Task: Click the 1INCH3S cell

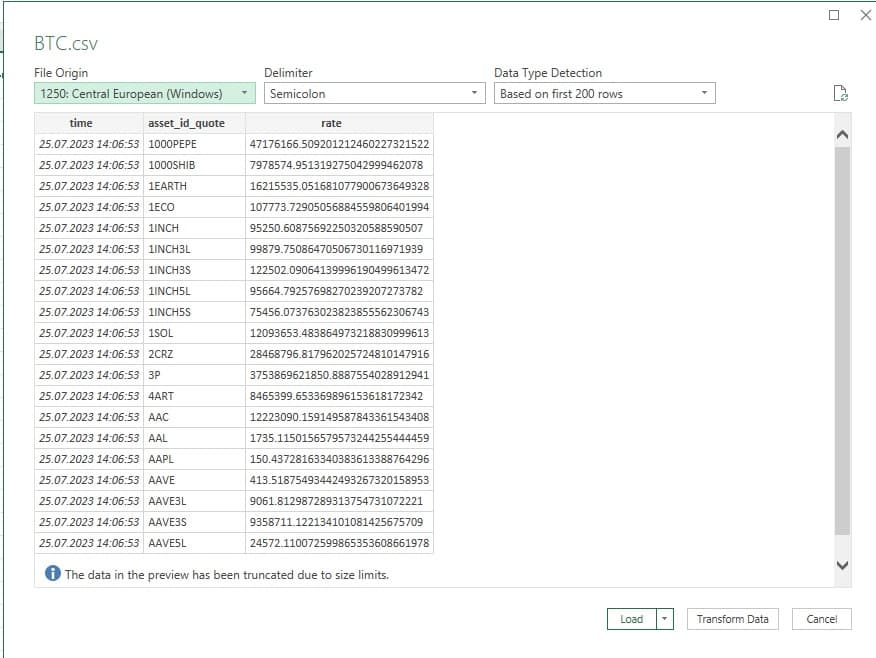Action: pyautogui.click(x=194, y=270)
